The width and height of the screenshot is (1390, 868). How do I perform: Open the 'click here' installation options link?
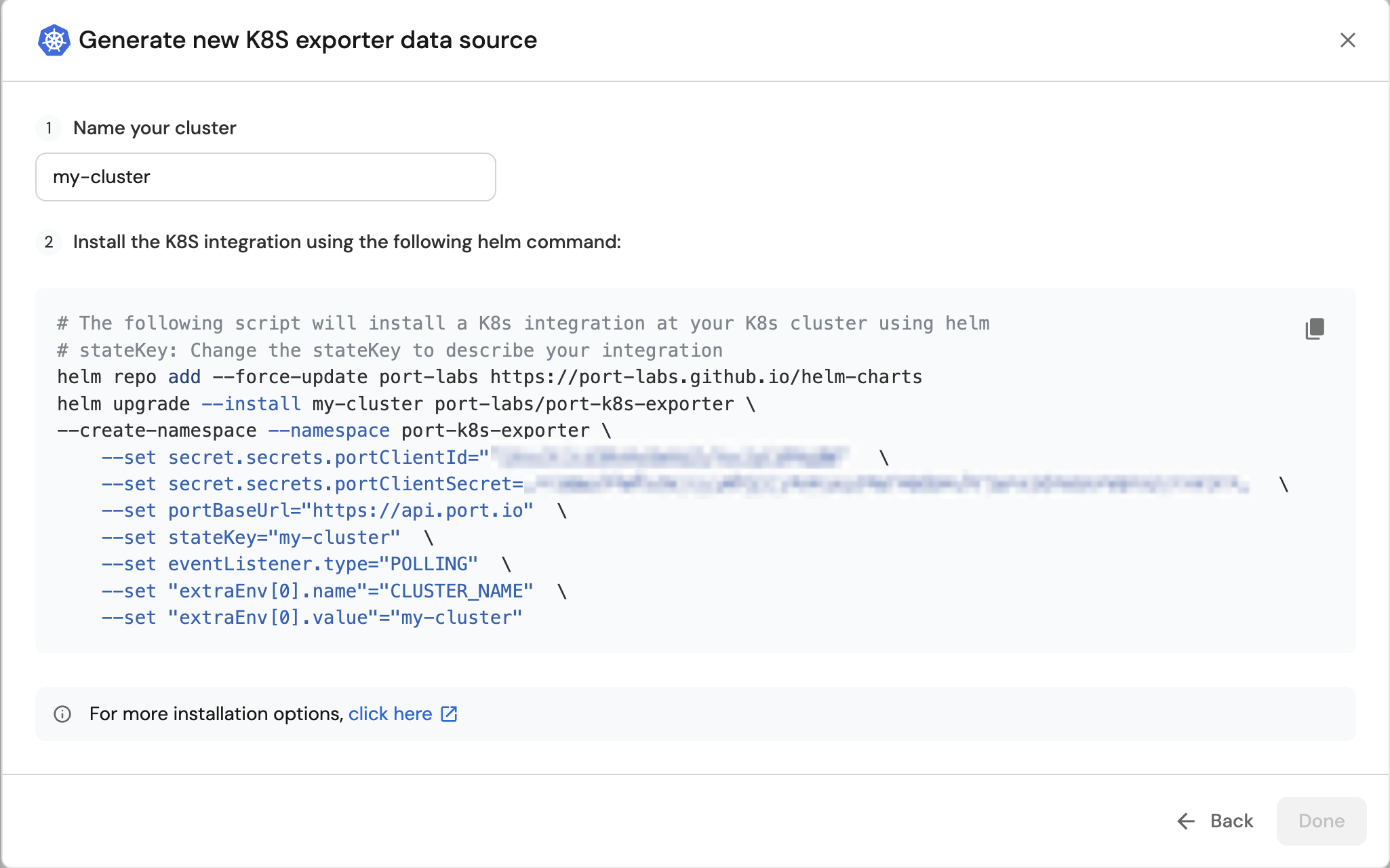[390, 714]
